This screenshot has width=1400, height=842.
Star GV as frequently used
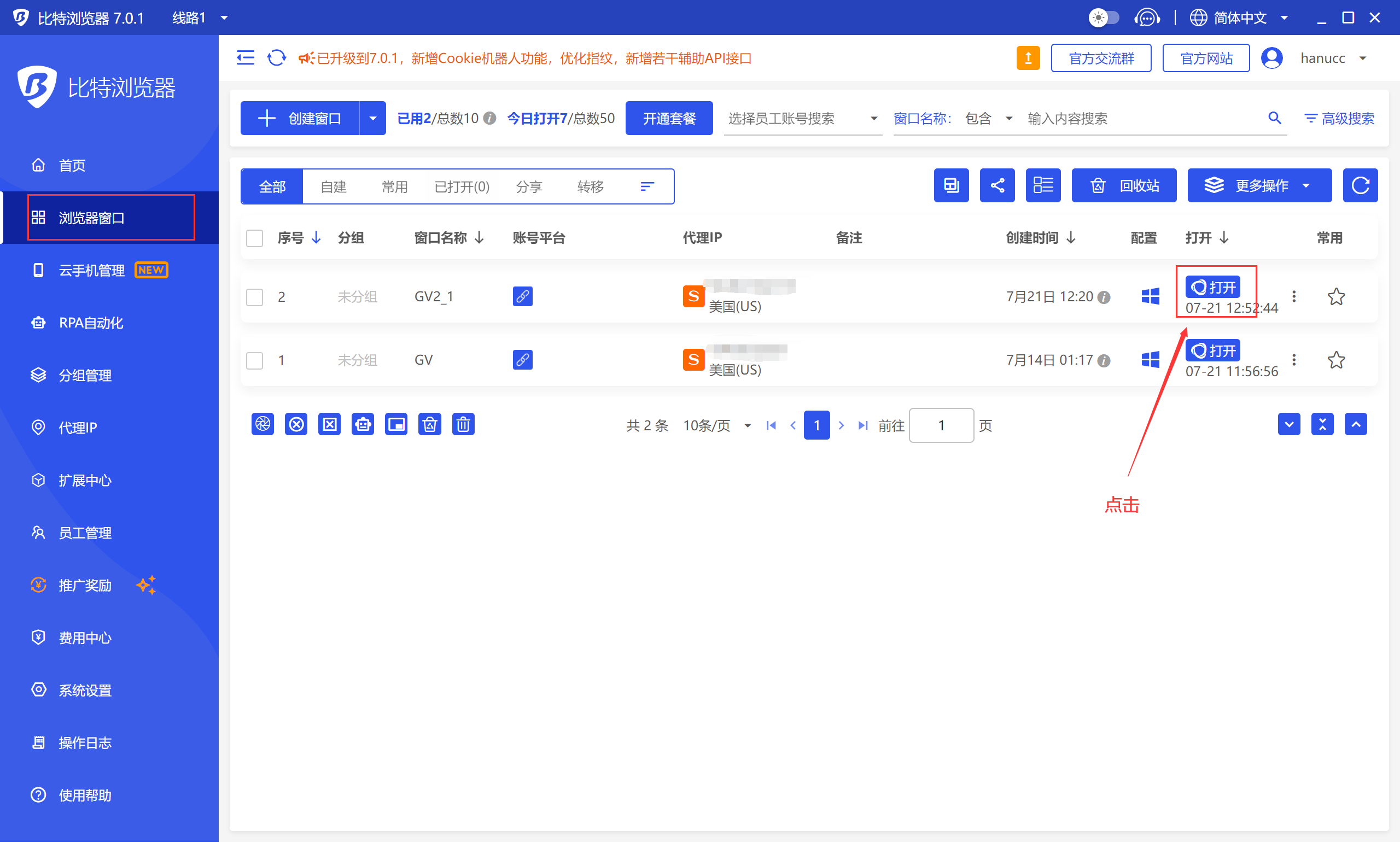[x=1336, y=360]
